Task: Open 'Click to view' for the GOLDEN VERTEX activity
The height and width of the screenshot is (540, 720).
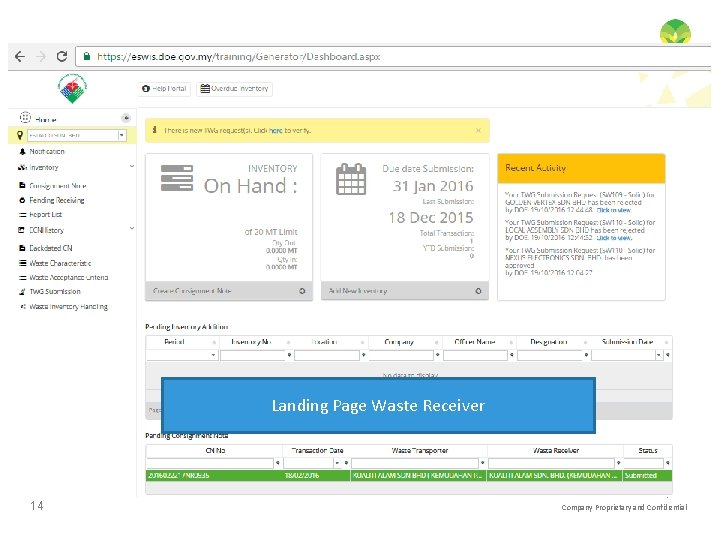Action: (613, 210)
